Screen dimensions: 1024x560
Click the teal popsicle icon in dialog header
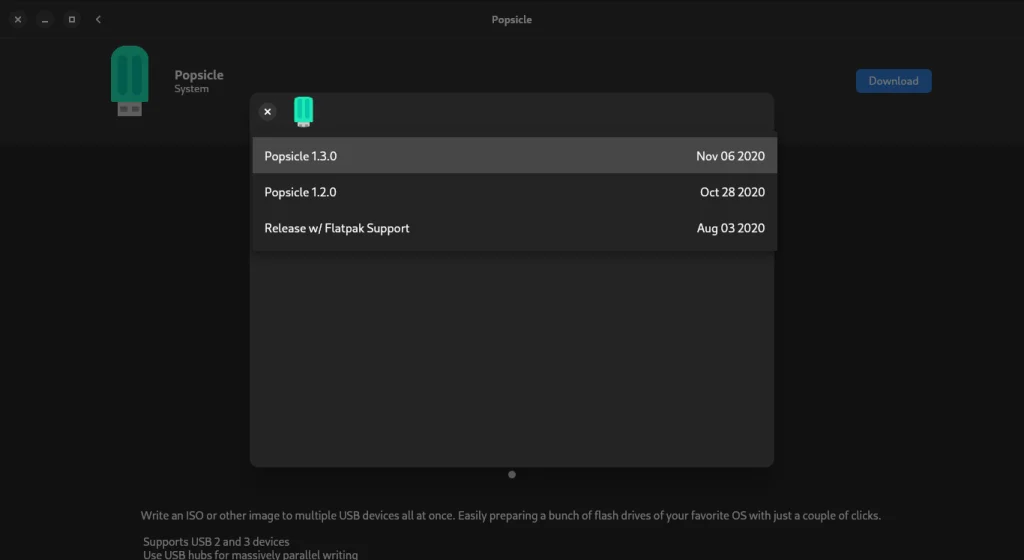[x=303, y=112]
